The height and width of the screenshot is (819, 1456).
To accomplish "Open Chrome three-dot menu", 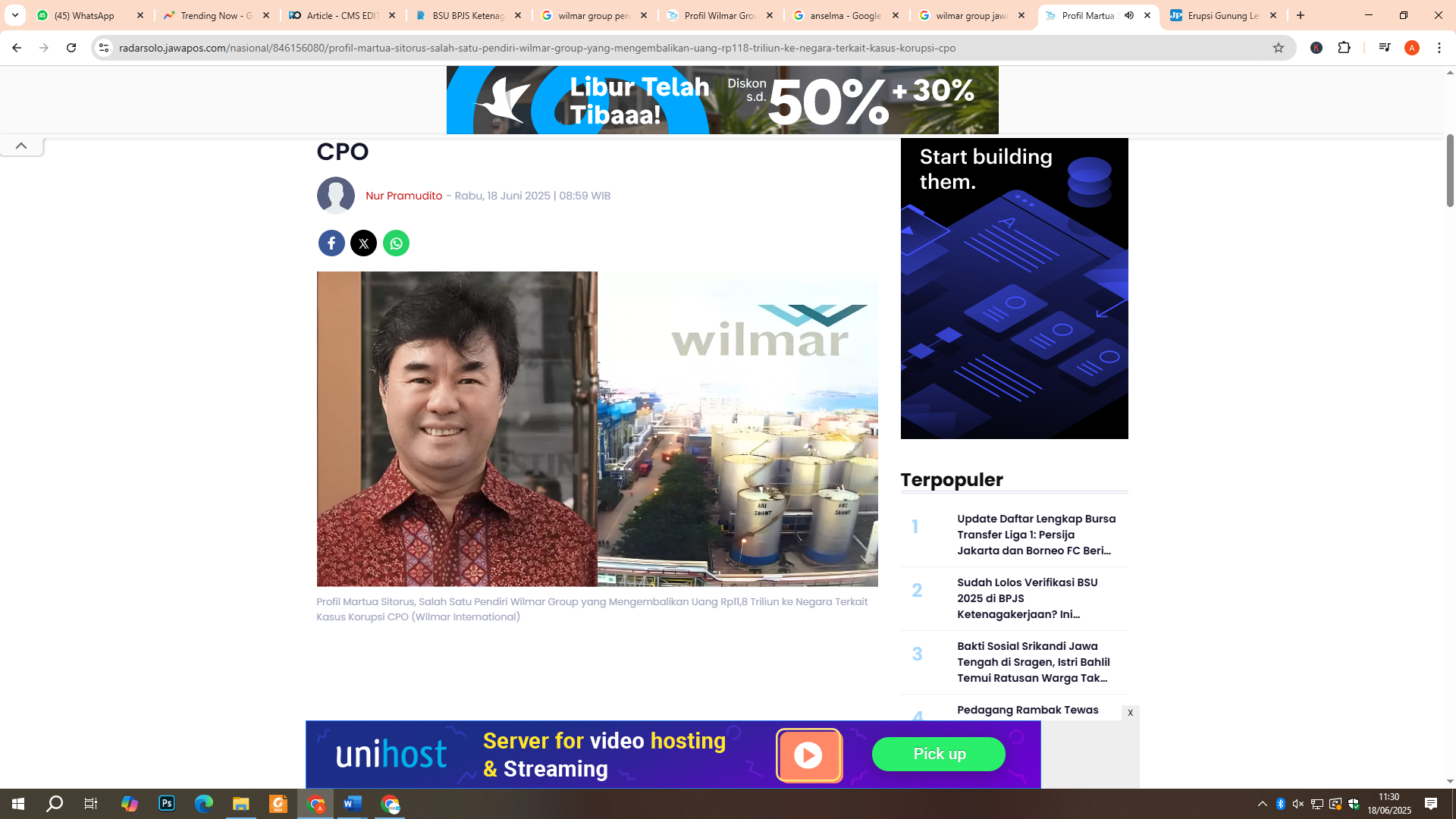I will point(1439,48).
